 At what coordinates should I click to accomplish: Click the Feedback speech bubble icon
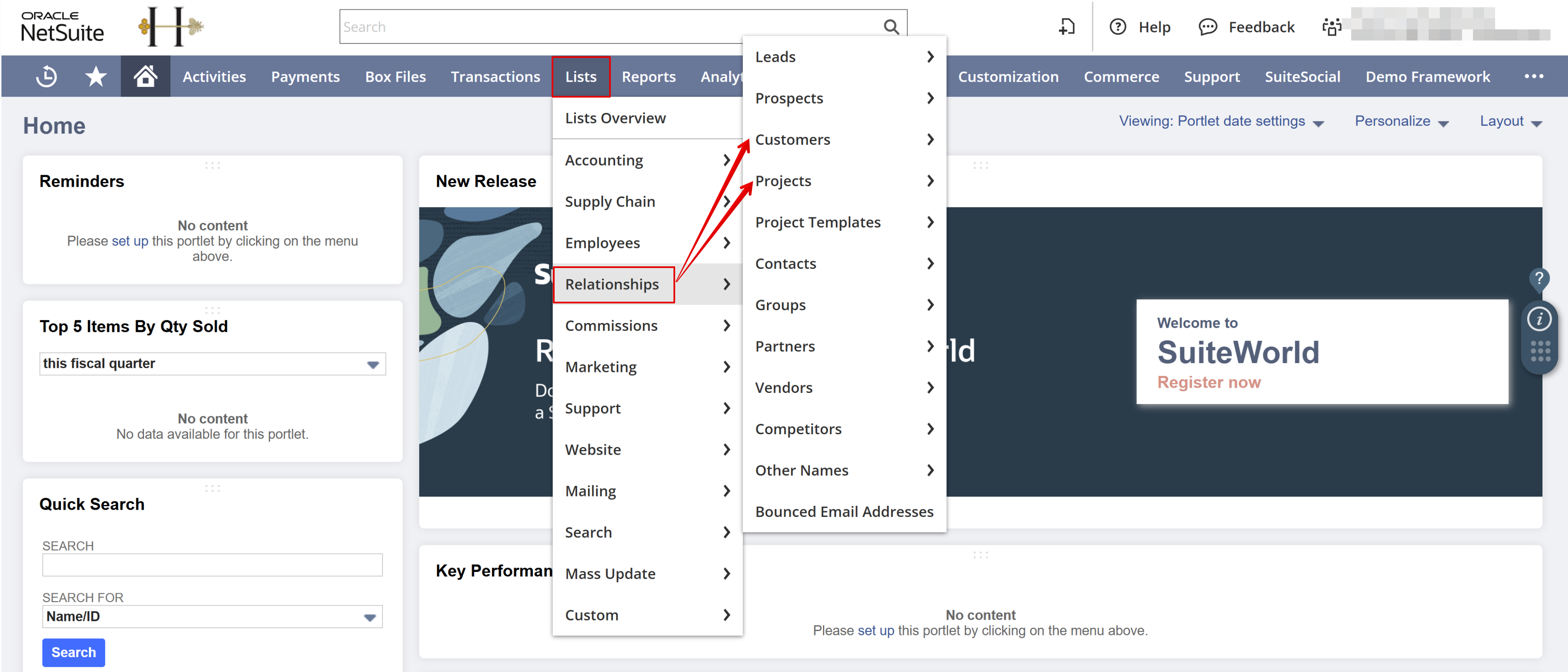[x=1208, y=27]
